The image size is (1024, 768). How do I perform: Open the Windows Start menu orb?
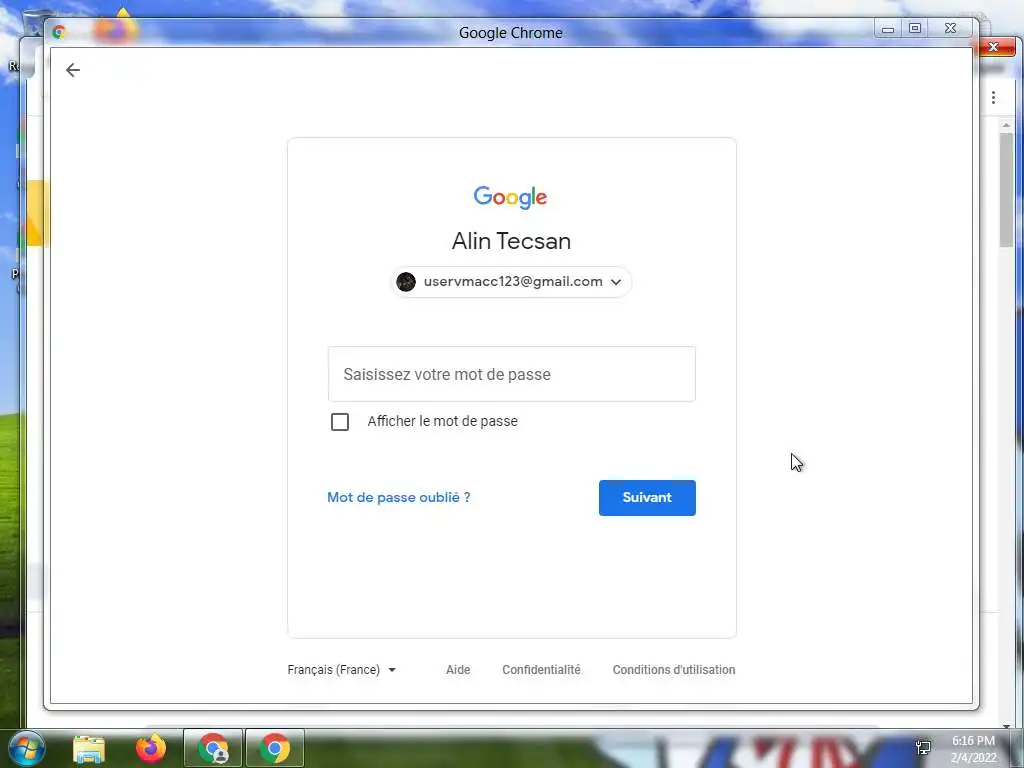pos(25,748)
